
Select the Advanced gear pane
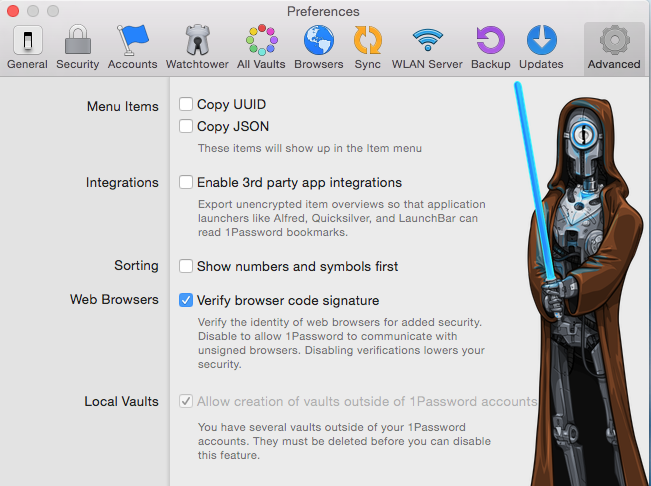point(614,47)
